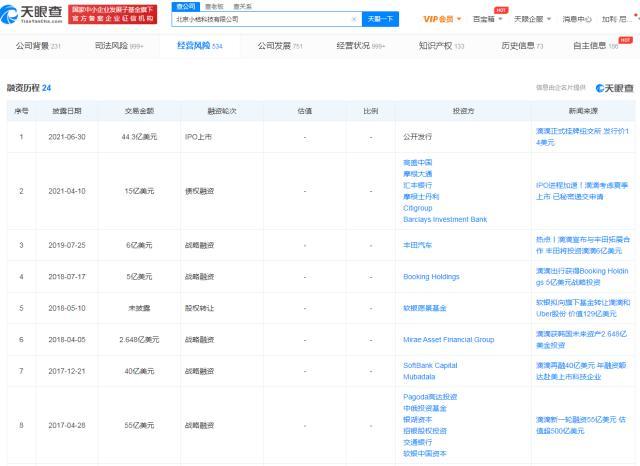Open investor link 丰田汽车
This screenshot has width=640, height=466.
coord(418,245)
